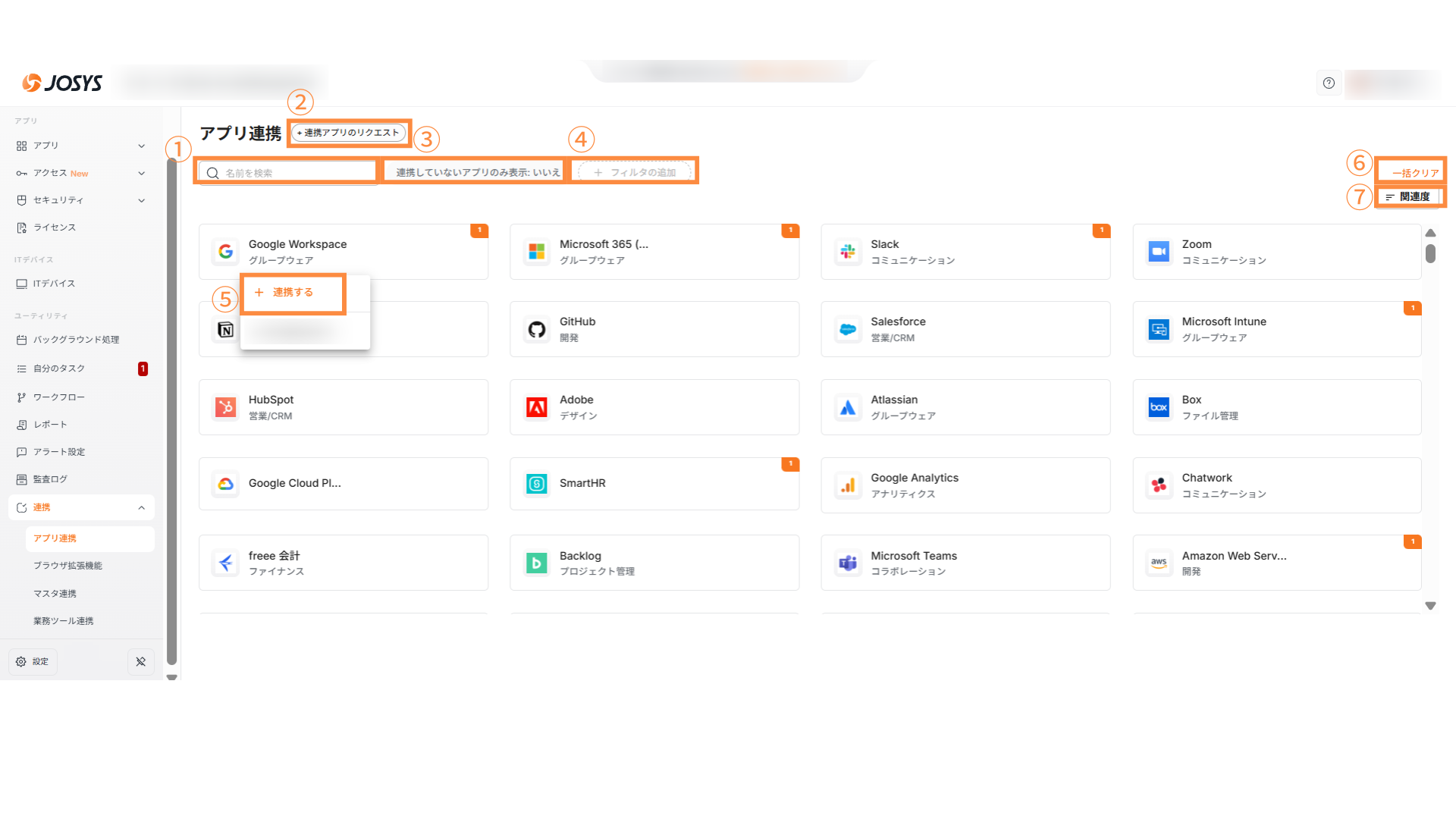Screen dimensions: 1456x819
Task: Click the Box app icon
Action: coord(1159,407)
